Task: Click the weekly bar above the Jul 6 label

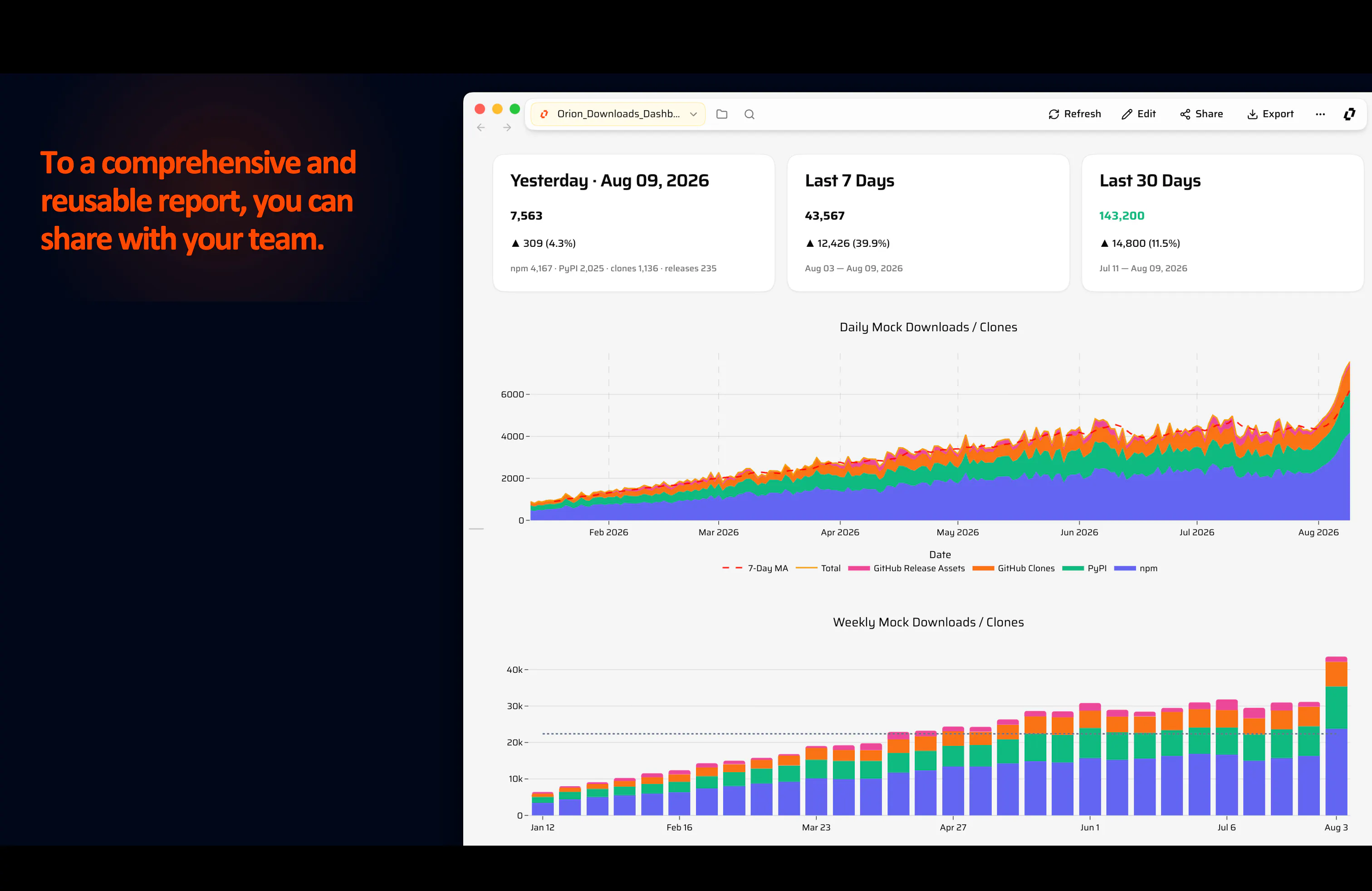Action: coord(1227,757)
